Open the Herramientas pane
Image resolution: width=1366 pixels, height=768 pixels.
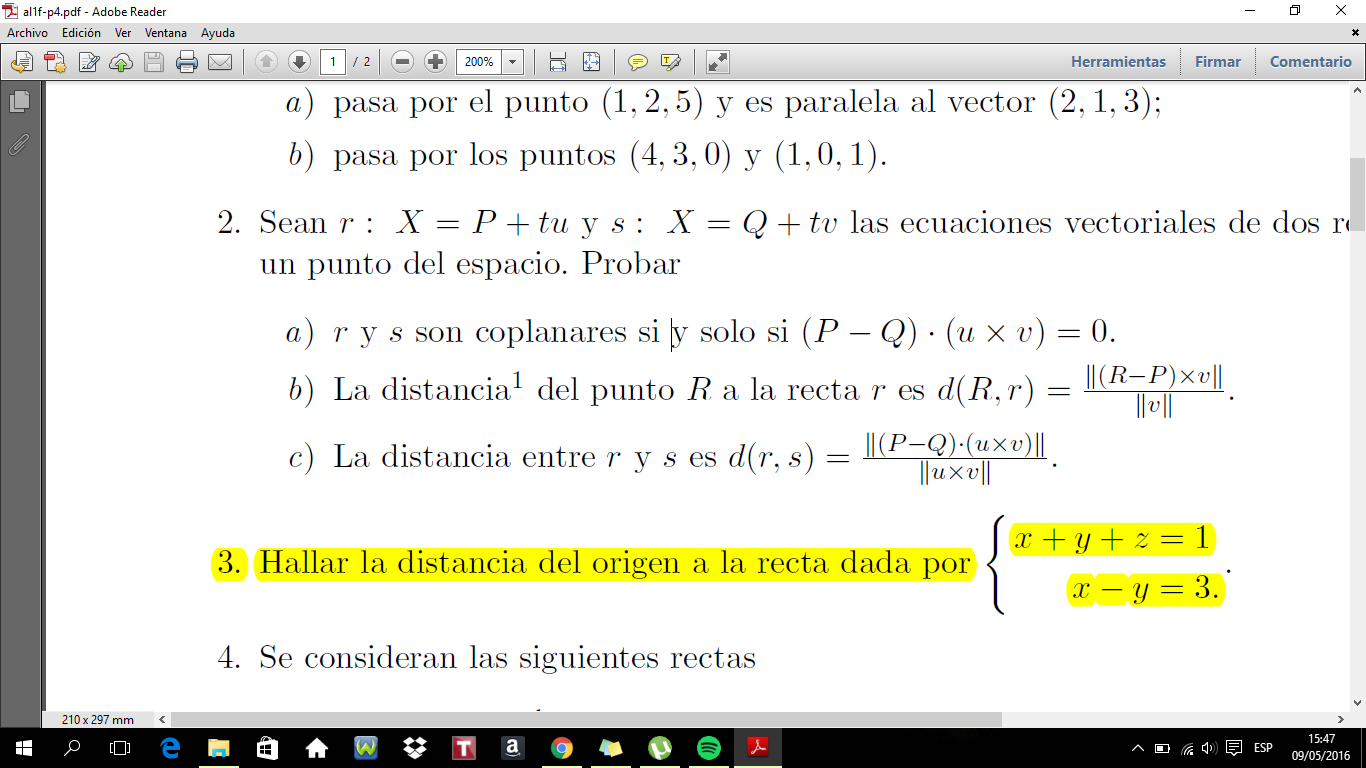[1118, 62]
